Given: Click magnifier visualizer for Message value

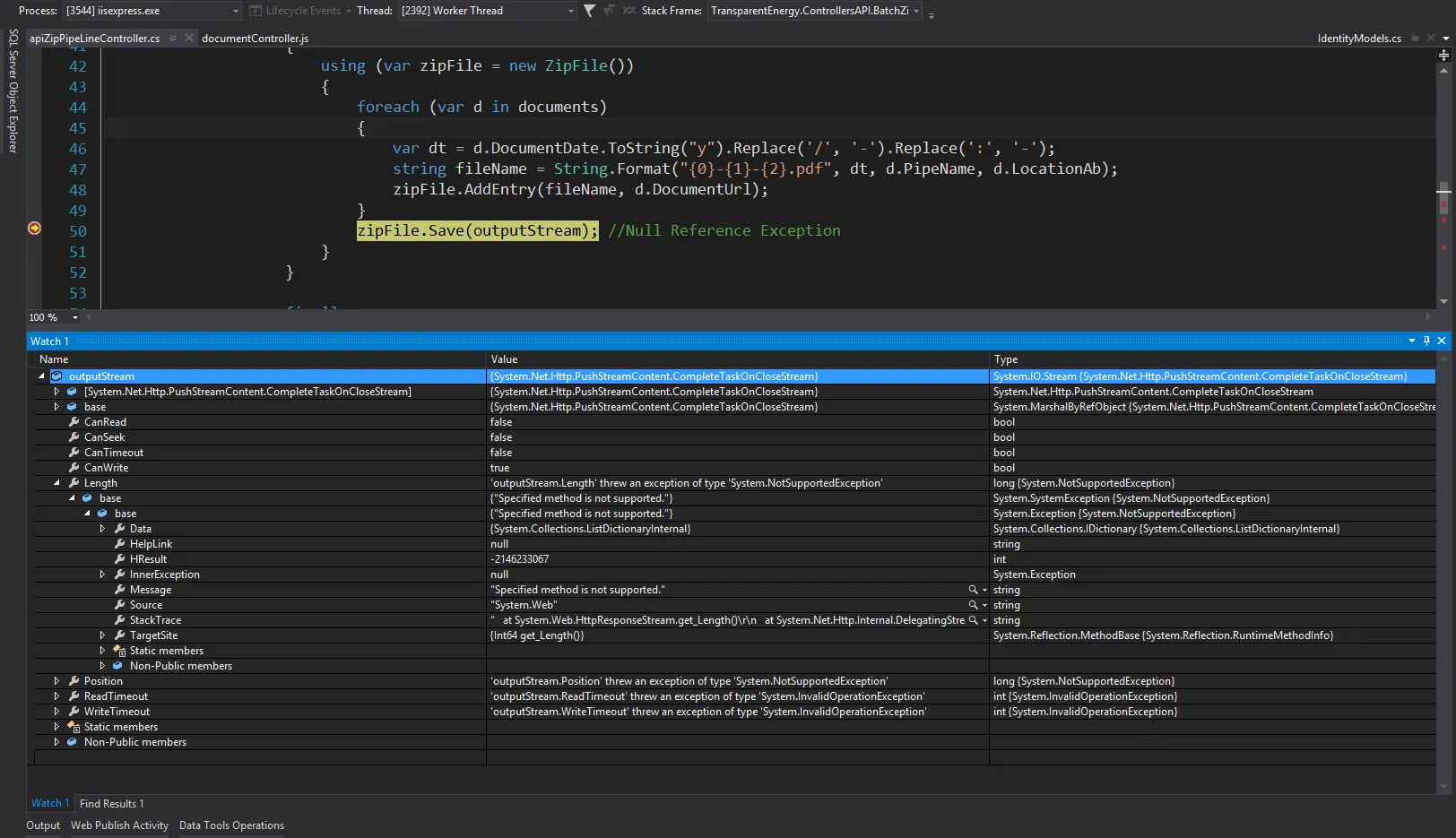Looking at the screenshot, I should click(x=973, y=590).
